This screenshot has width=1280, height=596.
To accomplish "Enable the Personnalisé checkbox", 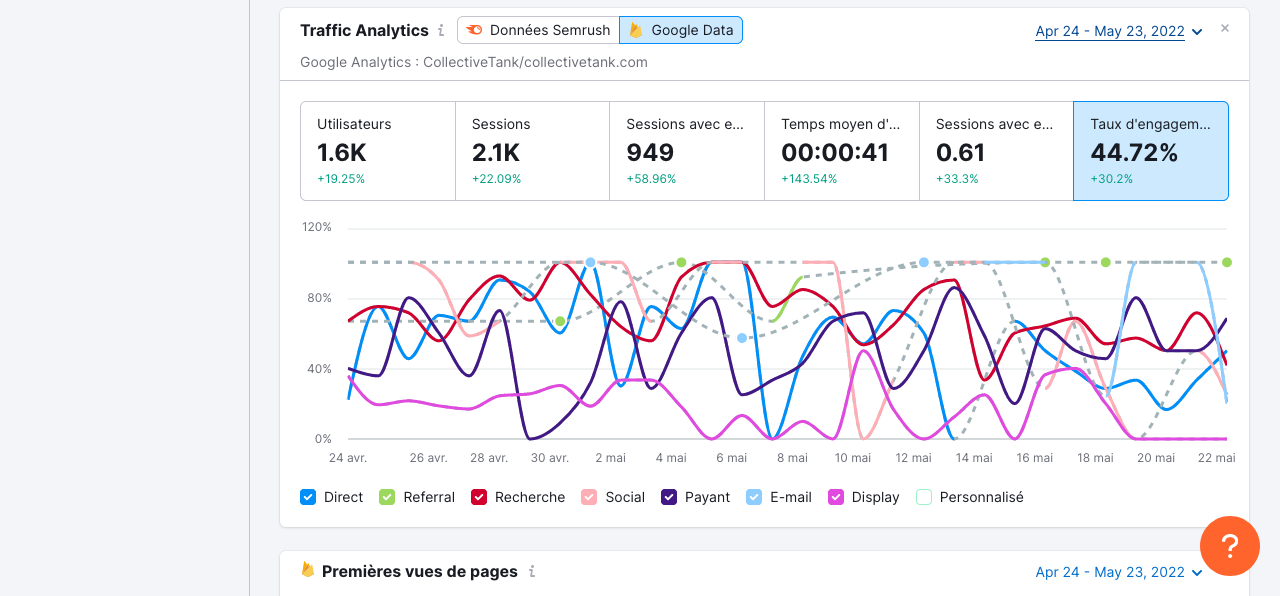I will point(924,497).
